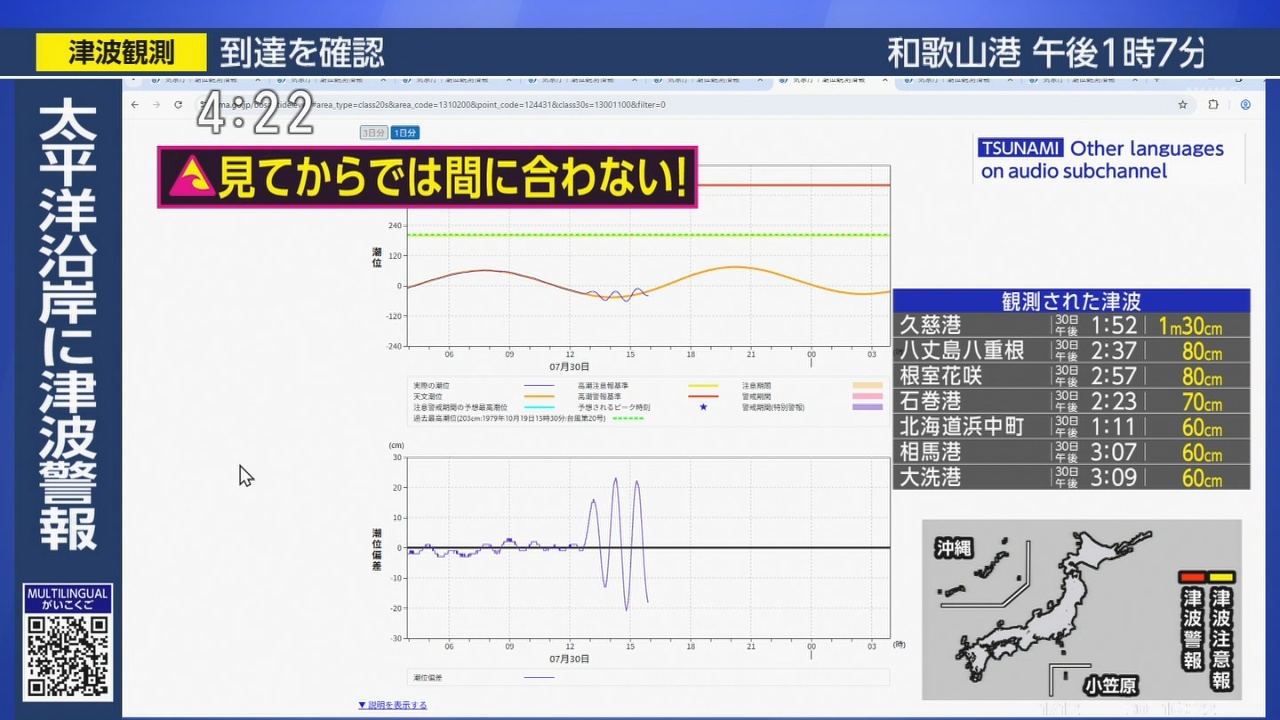The image size is (1280, 720).
Task: Expand the 説明を表示する section
Action: 392,705
